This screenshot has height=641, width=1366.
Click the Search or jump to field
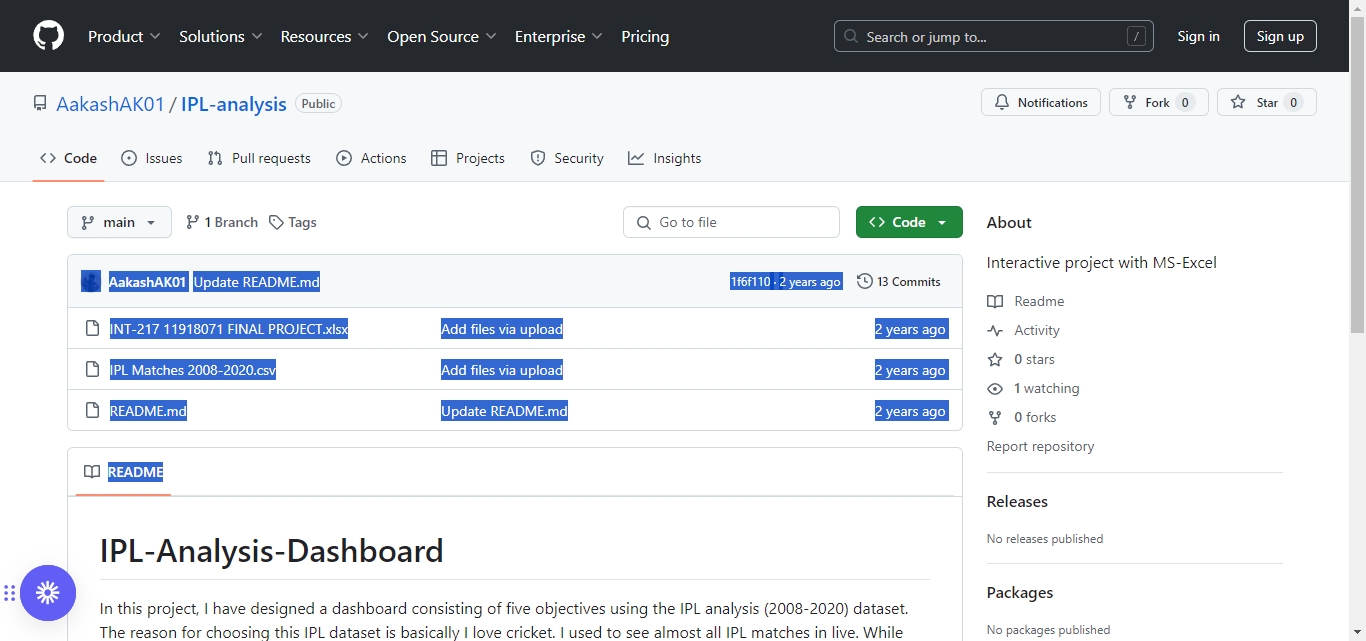coord(994,36)
